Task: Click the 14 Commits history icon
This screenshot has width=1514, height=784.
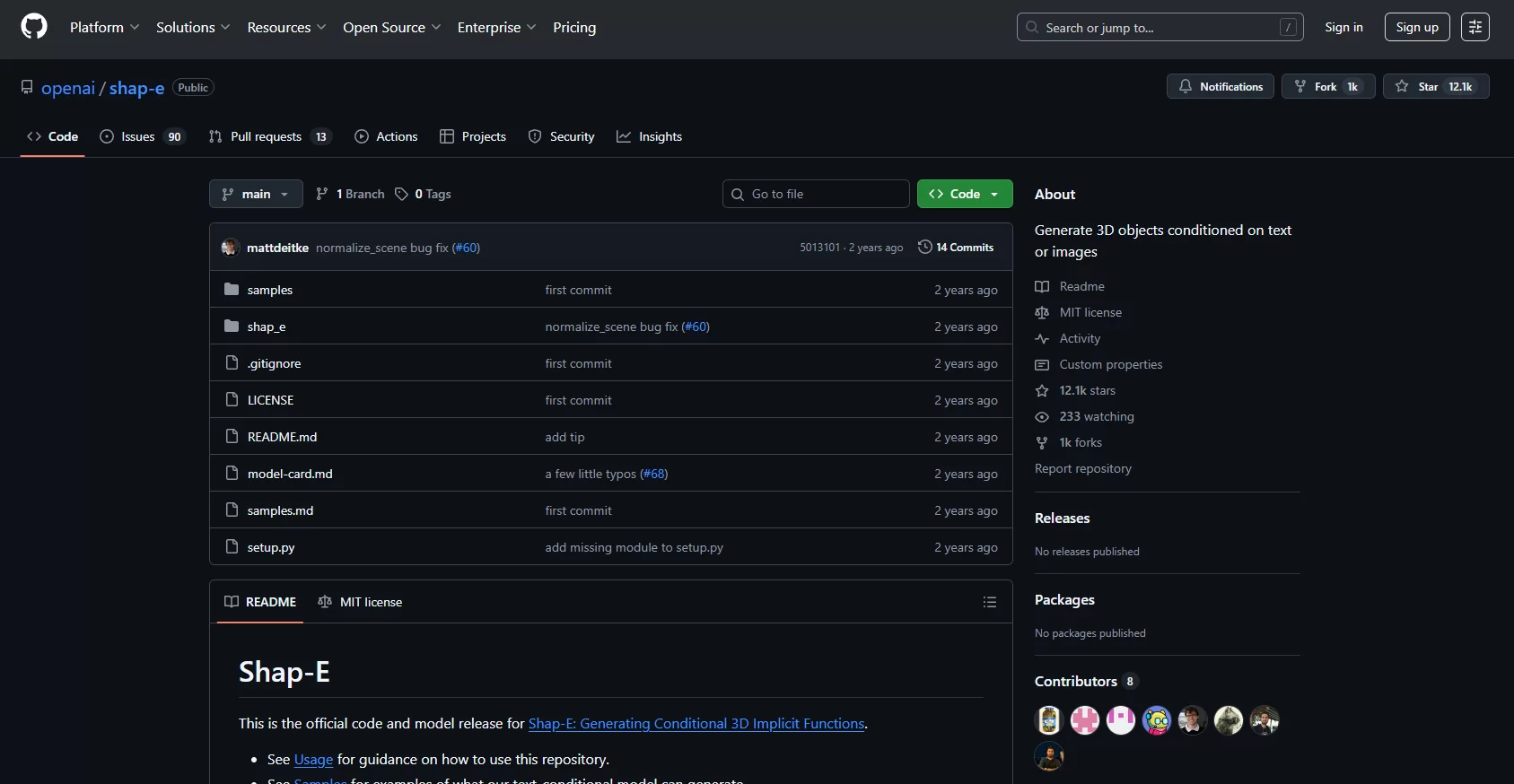Action: click(x=925, y=247)
